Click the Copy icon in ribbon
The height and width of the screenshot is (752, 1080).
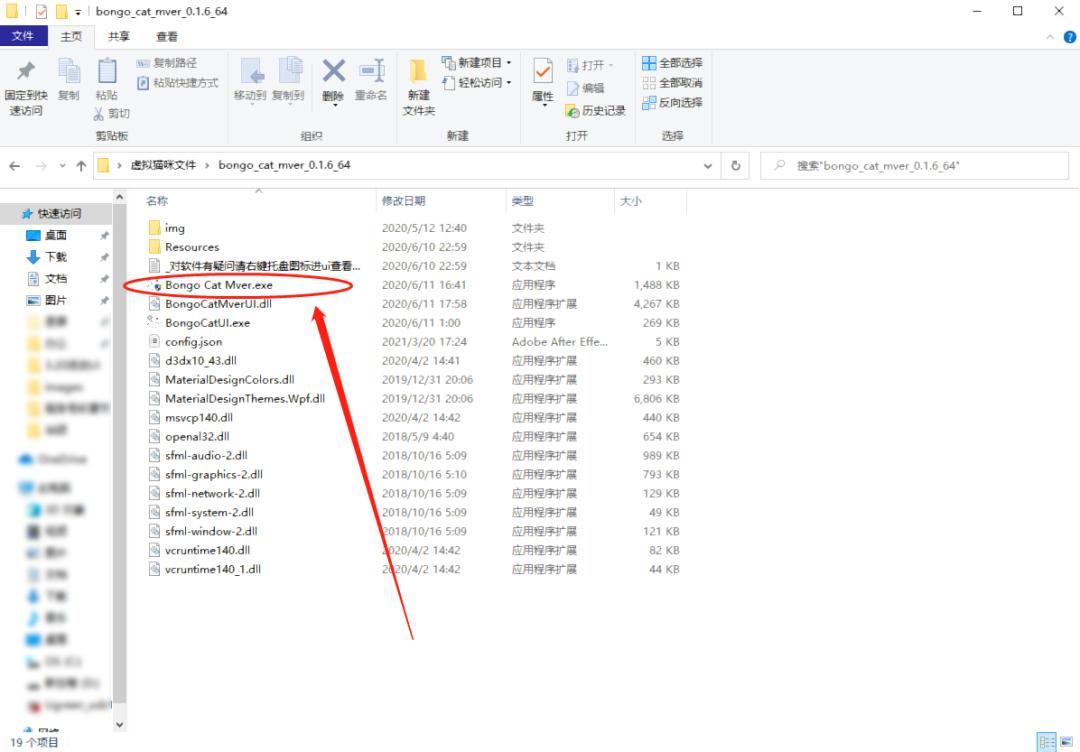click(x=68, y=73)
